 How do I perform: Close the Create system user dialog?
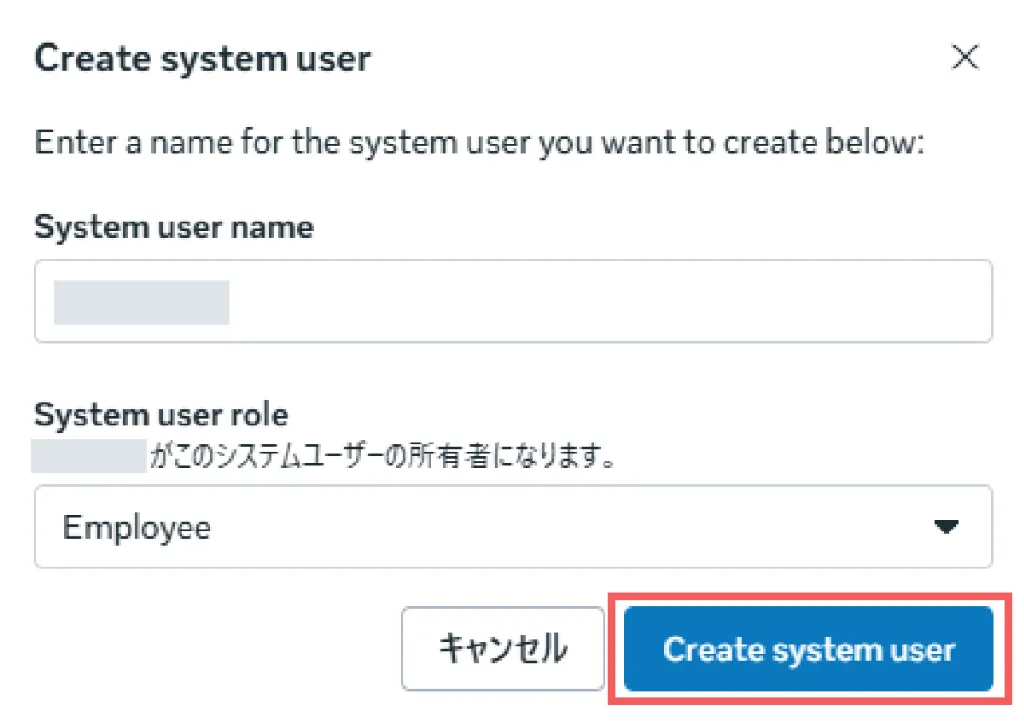pyautogui.click(x=964, y=58)
